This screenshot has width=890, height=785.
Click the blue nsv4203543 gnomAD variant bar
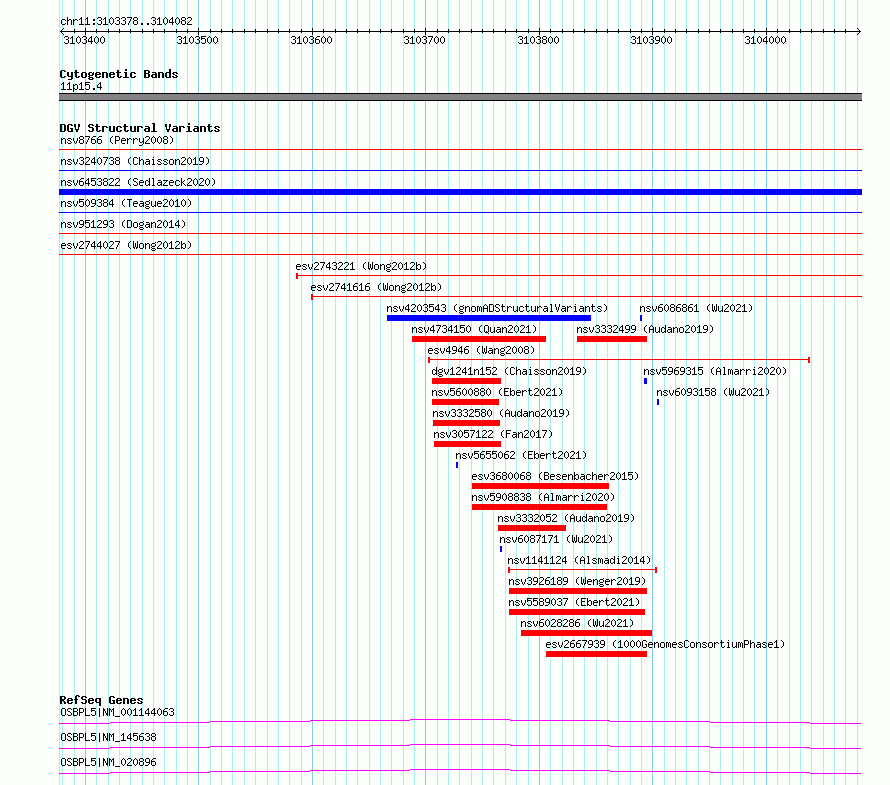489,318
